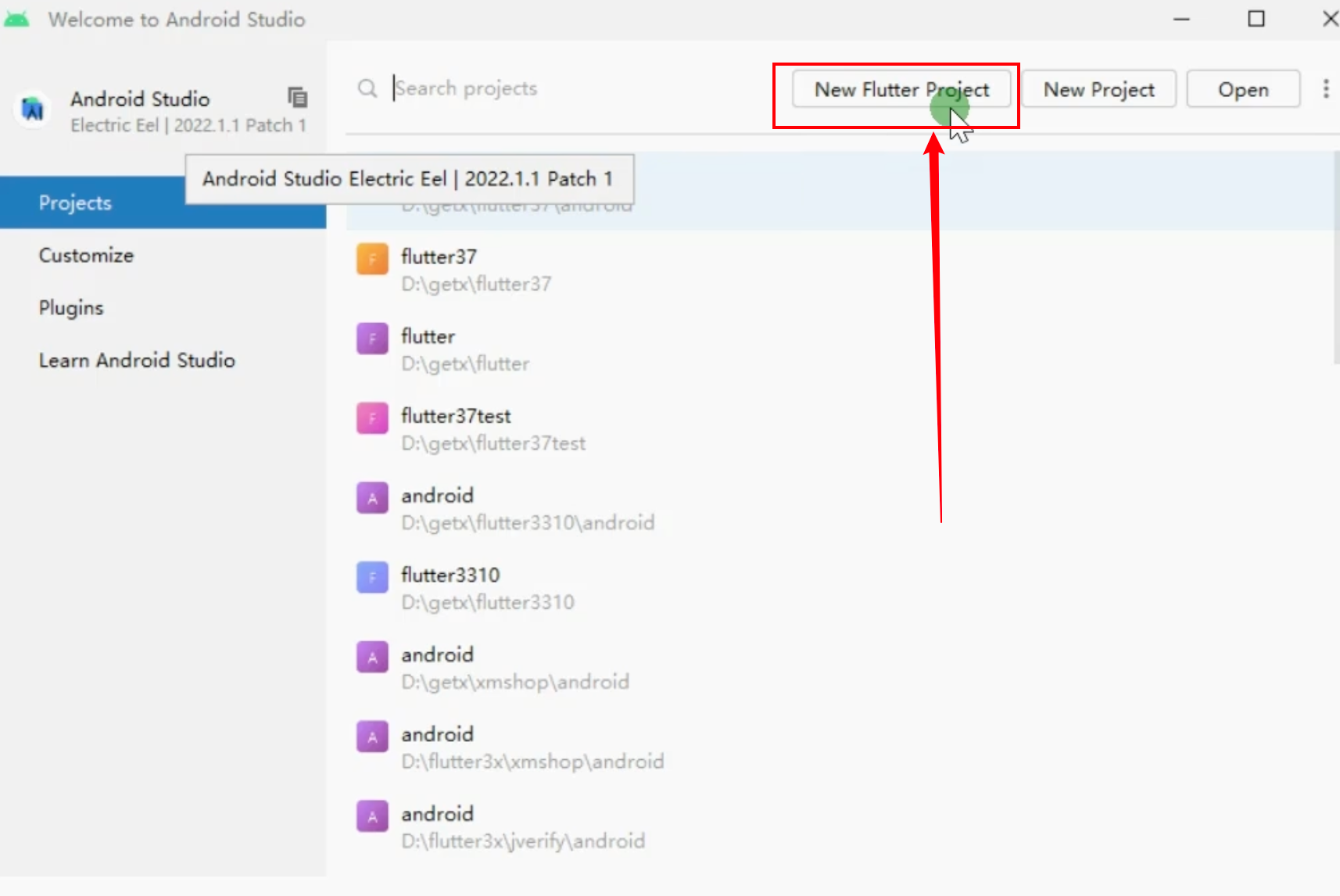Click icon of android in flutter3310 folder
The width and height of the screenshot is (1340, 896).
[372, 497]
